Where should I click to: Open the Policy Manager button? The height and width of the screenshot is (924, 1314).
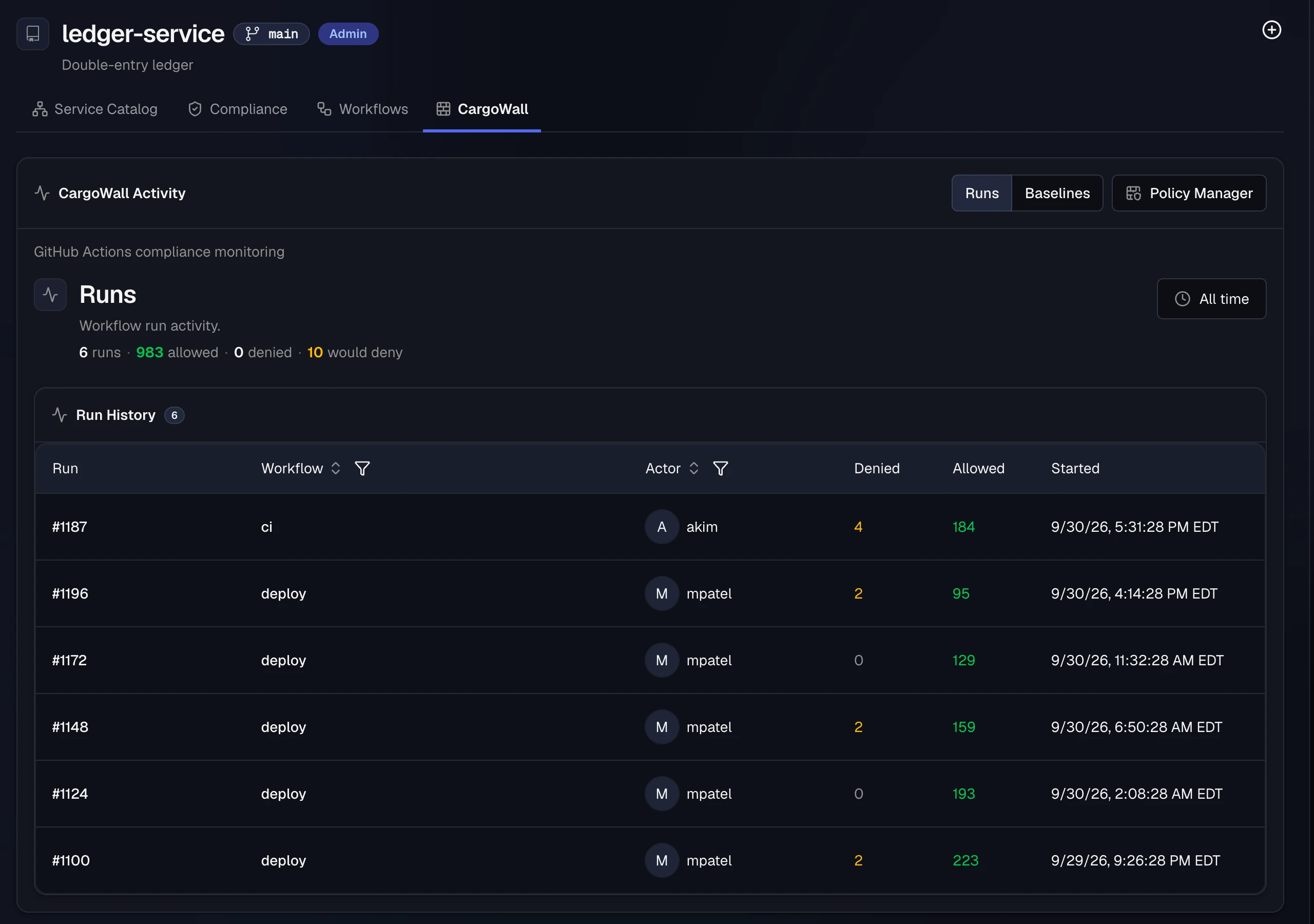(x=1189, y=194)
